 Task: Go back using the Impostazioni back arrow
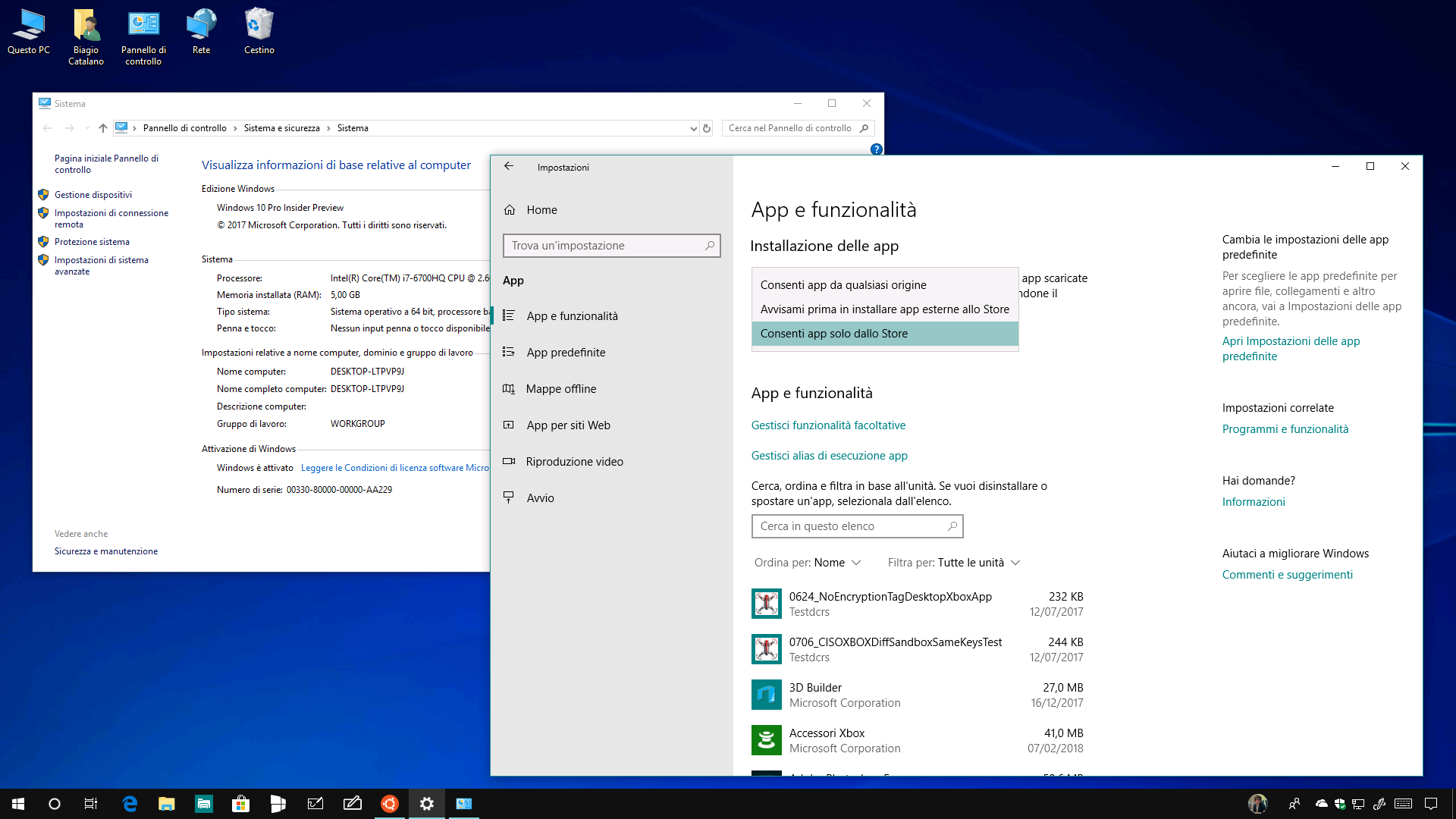point(509,167)
